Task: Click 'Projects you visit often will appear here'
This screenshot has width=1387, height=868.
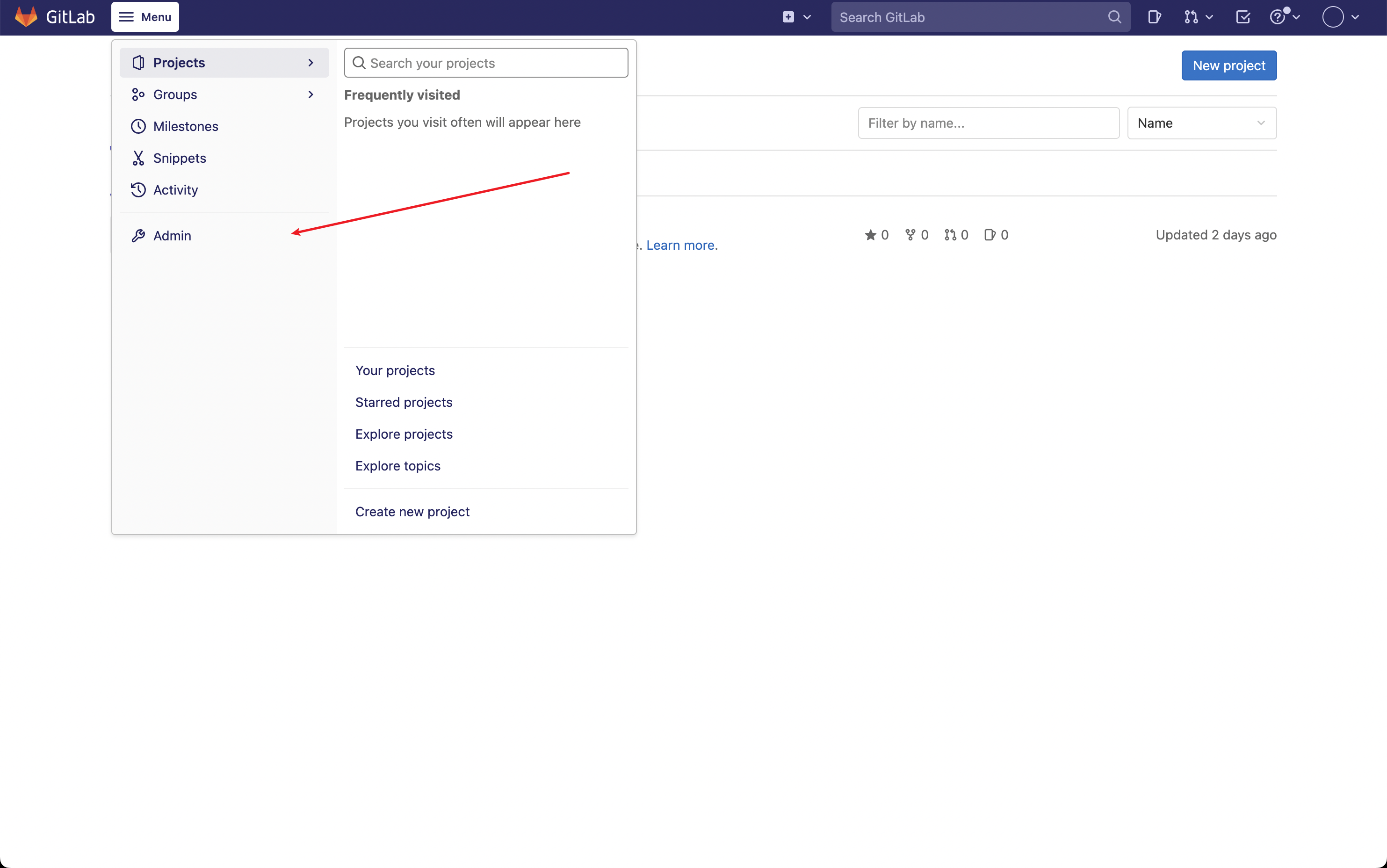Action: click(462, 122)
